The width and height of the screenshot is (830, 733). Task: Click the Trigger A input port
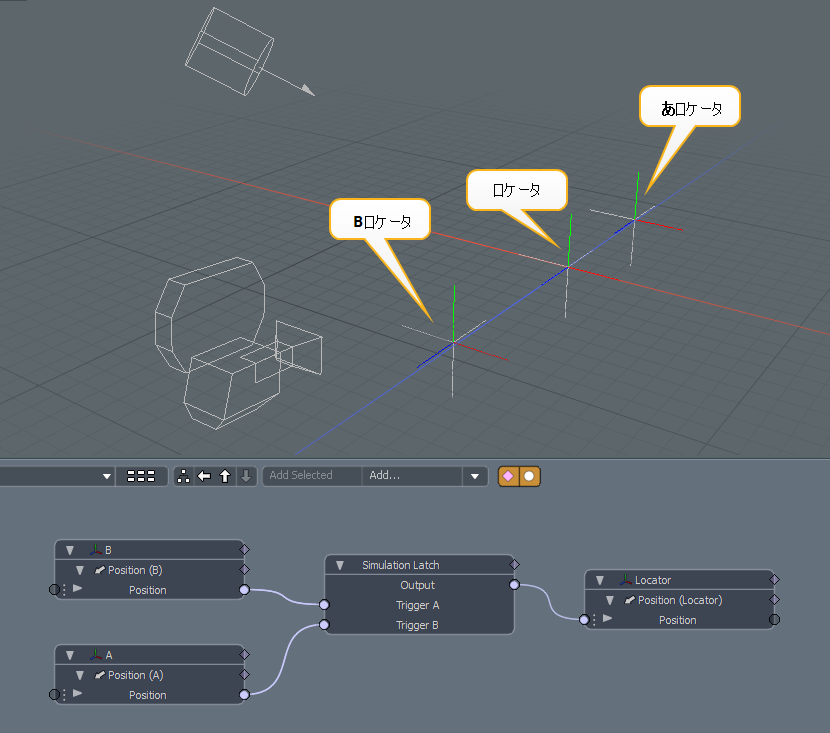(x=324, y=605)
